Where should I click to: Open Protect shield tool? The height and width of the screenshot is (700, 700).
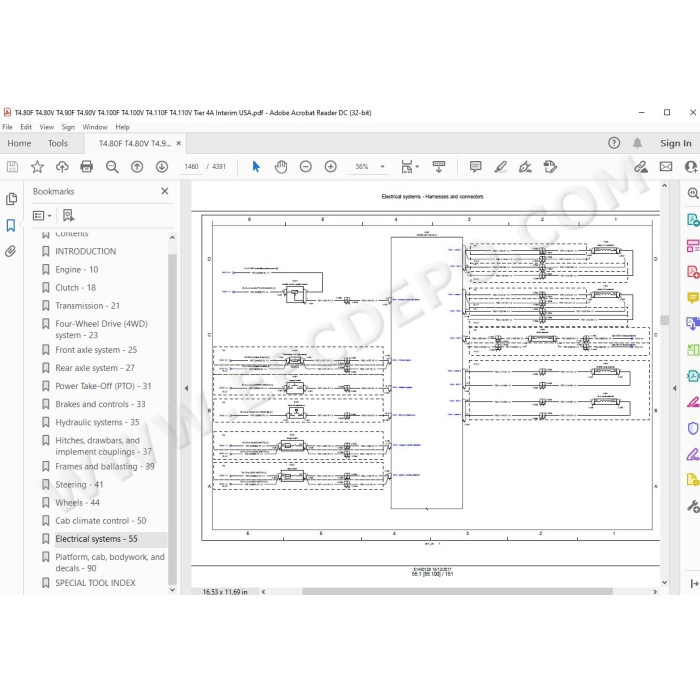(692, 429)
